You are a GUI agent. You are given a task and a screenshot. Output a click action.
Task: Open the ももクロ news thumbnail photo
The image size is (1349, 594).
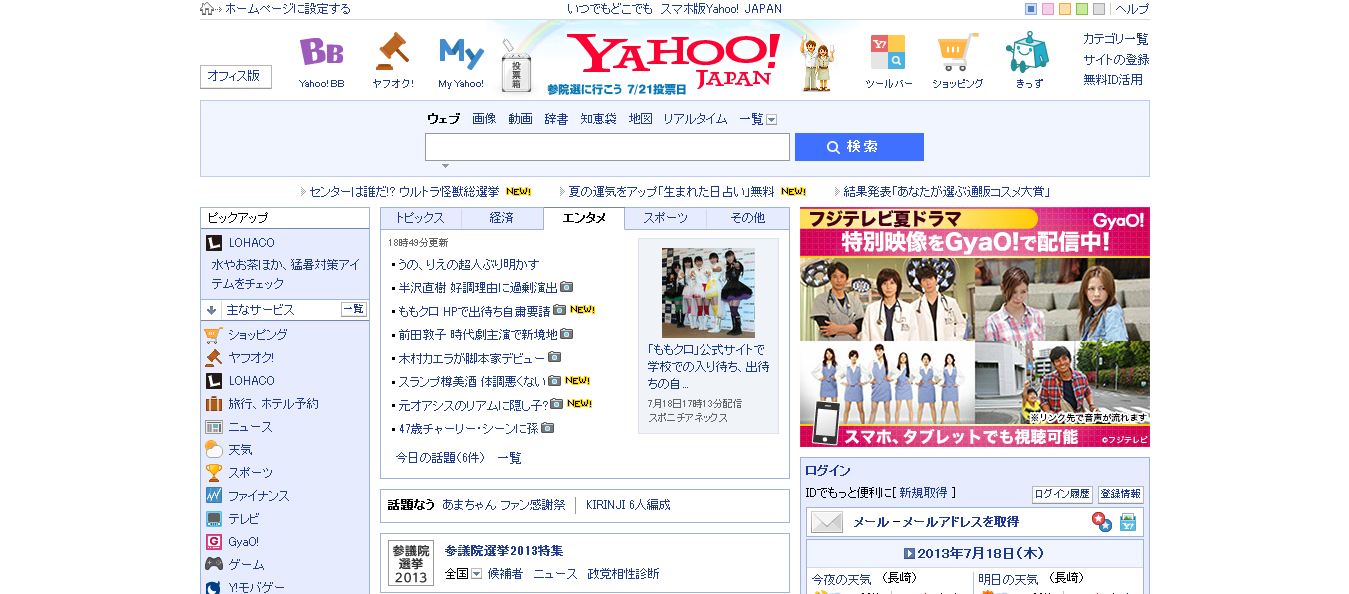[708, 293]
